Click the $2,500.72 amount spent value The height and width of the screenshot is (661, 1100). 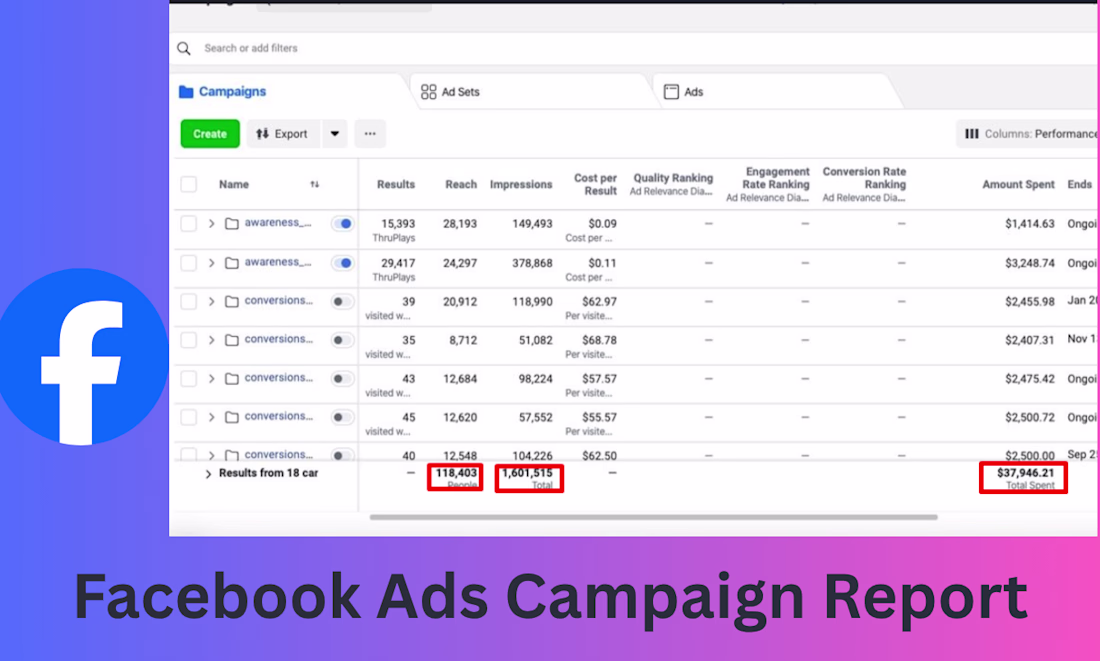tap(1030, 418)
